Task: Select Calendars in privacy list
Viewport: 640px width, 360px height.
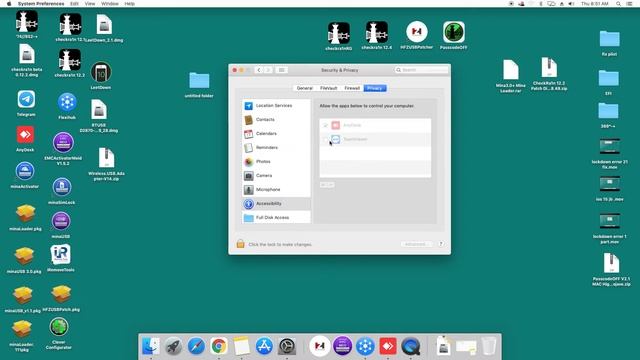Action: [x=276, y=133]
